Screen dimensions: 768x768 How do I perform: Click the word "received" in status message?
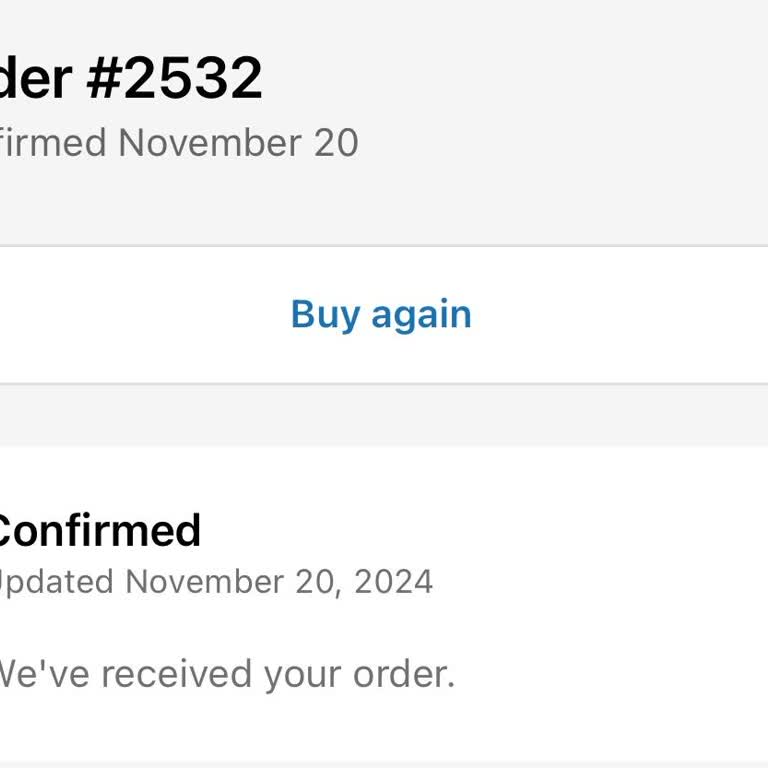tap(177, 674)
